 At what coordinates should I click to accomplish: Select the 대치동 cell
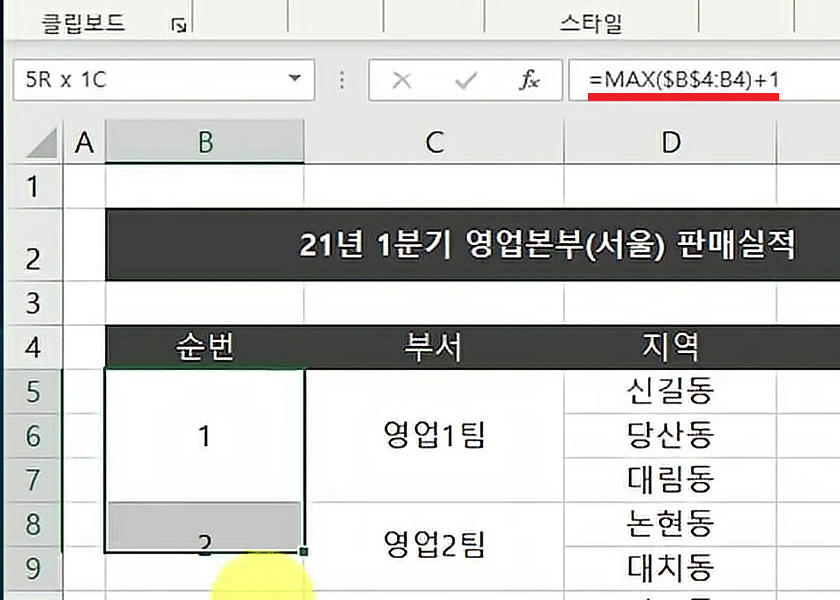pos(670,568)
